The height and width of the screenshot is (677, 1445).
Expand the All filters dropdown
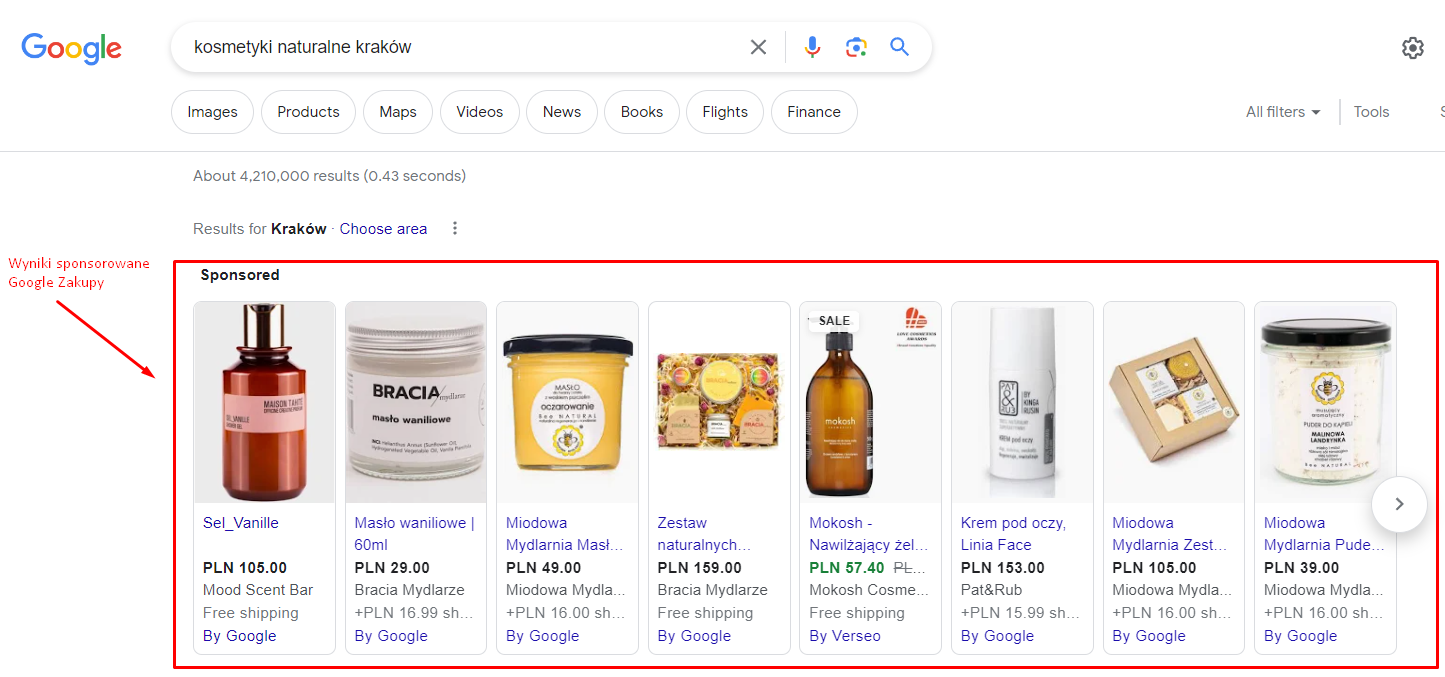point(1283,112)
